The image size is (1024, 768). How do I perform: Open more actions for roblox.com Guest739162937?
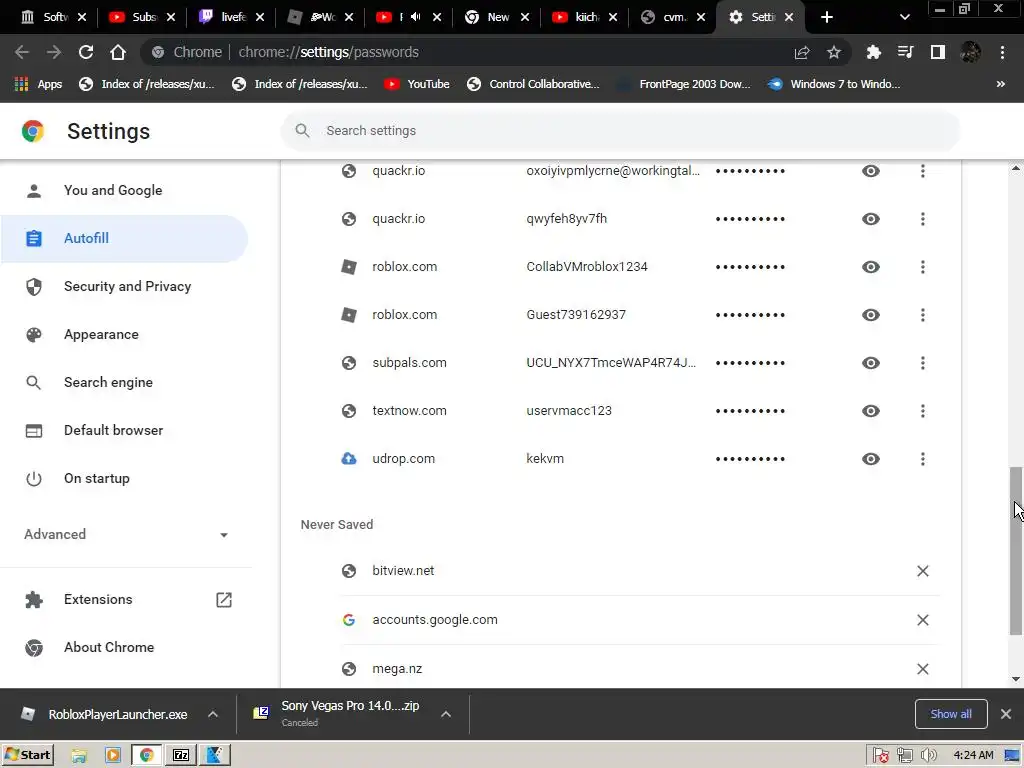tap(922, 315)
